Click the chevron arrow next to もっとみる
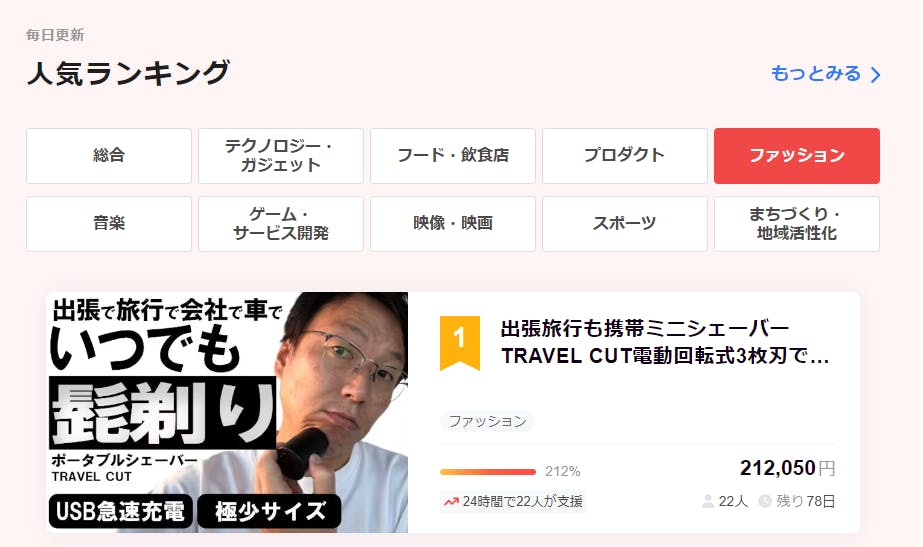Image resolution: width=923 pixels, height=547 pixels. click(x=875, y=75)
